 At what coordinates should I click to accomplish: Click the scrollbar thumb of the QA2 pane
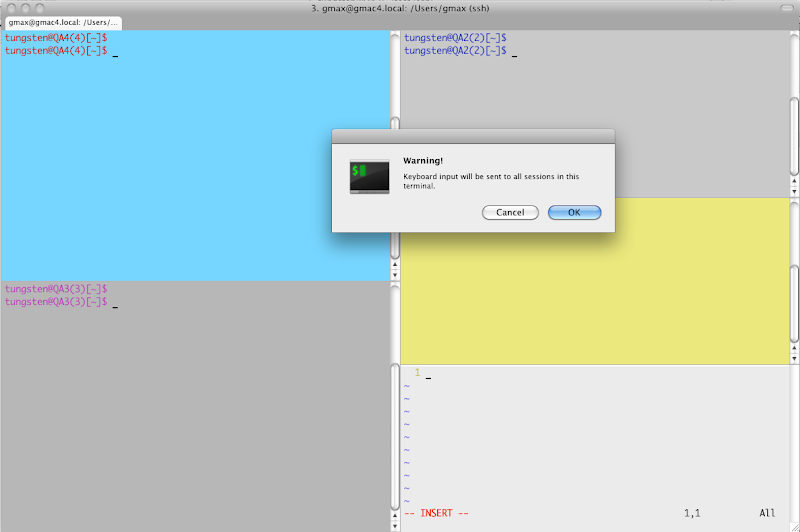[794, 136]
